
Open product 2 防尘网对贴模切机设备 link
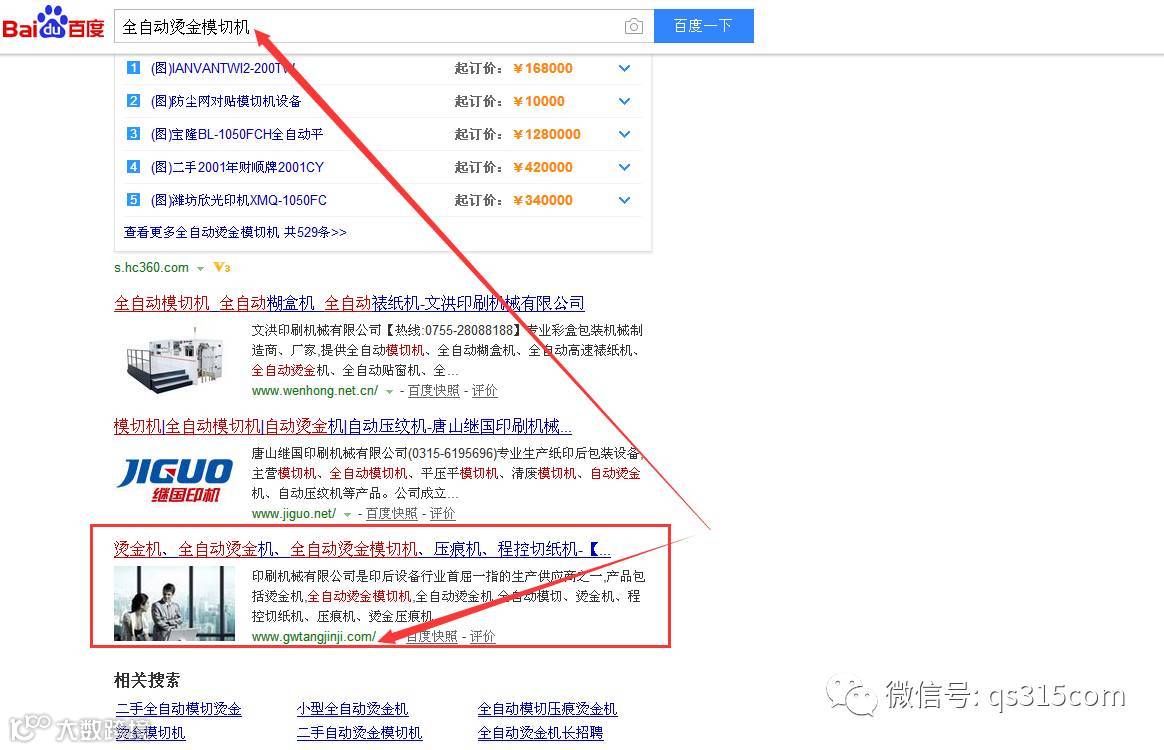coord(226,101)
